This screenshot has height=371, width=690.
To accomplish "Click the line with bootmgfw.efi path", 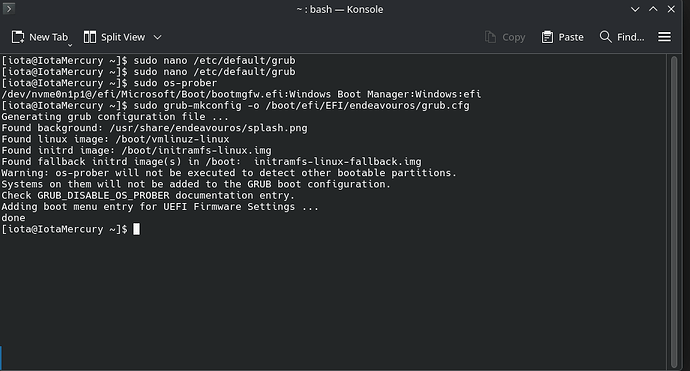I will [241, 94].
